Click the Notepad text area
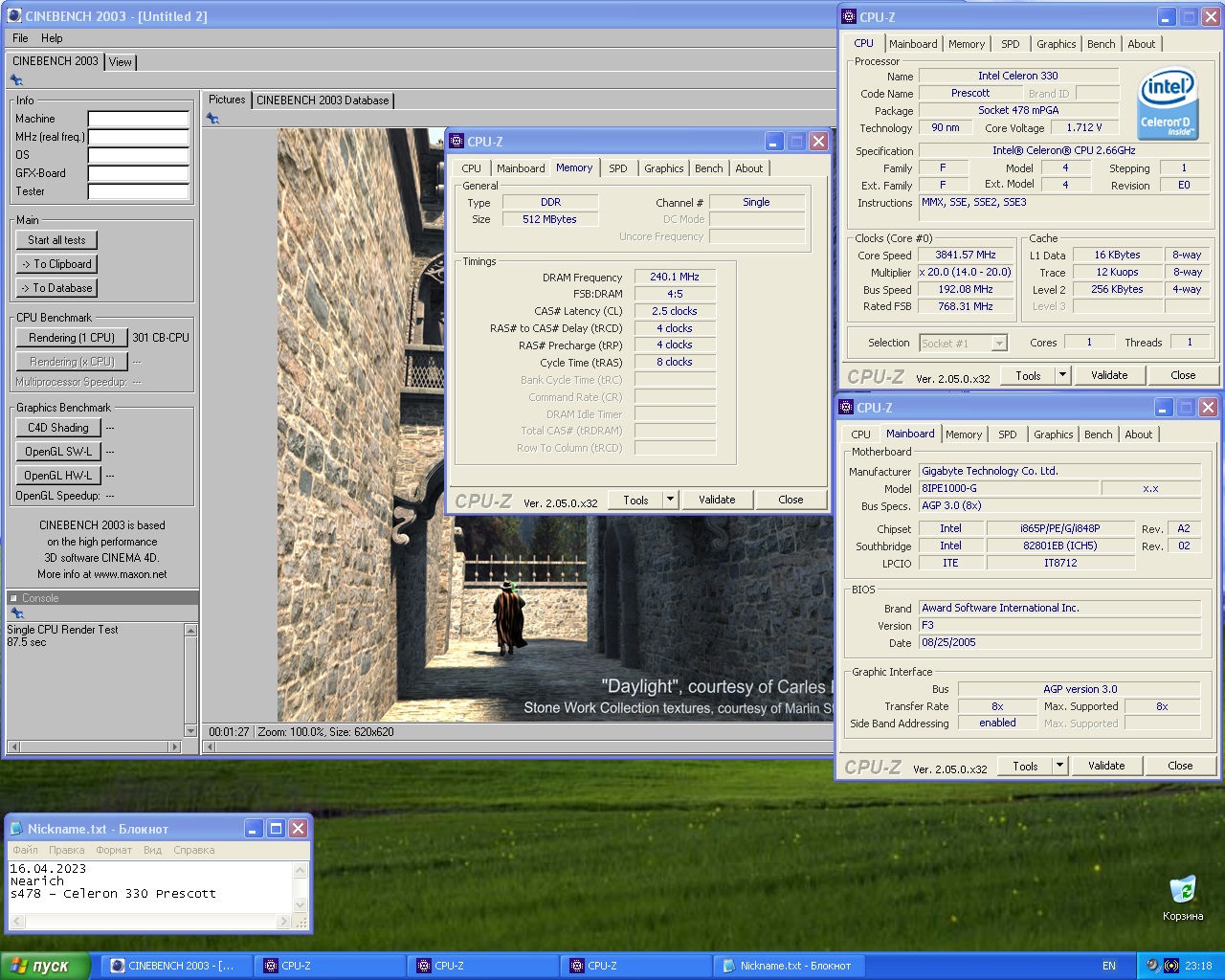 point(150,887)
